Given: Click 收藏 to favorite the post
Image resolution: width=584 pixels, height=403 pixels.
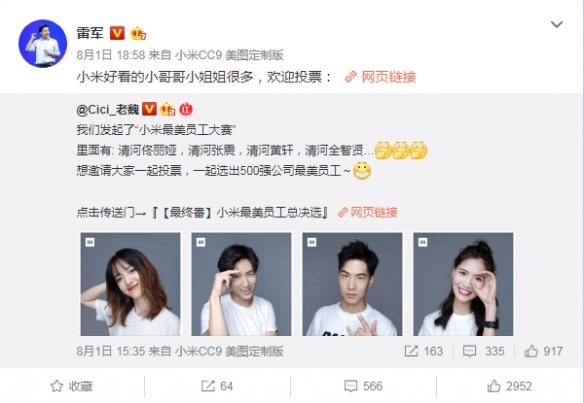Looking at the screenshot, I should point(71,386).
